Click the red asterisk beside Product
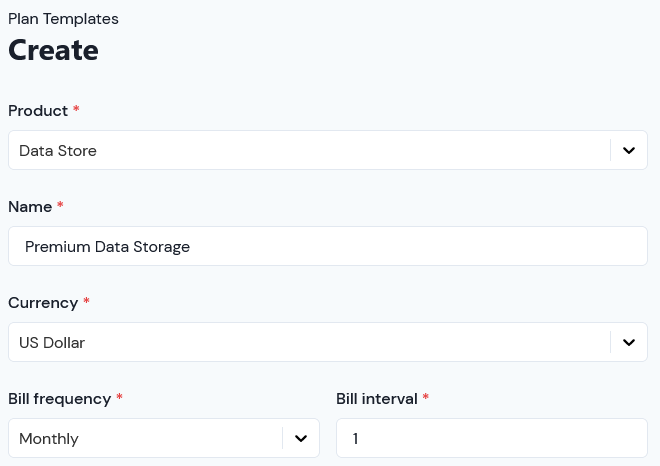The image size is (660, 466). (x=76, y=109)
